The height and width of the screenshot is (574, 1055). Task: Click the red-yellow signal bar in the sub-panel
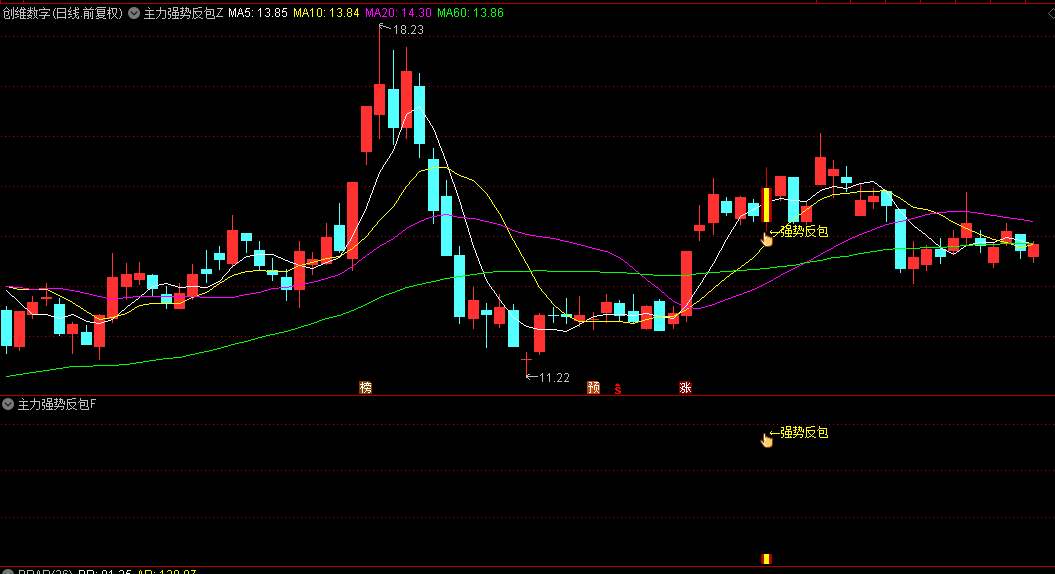click(x=766, y=559)
